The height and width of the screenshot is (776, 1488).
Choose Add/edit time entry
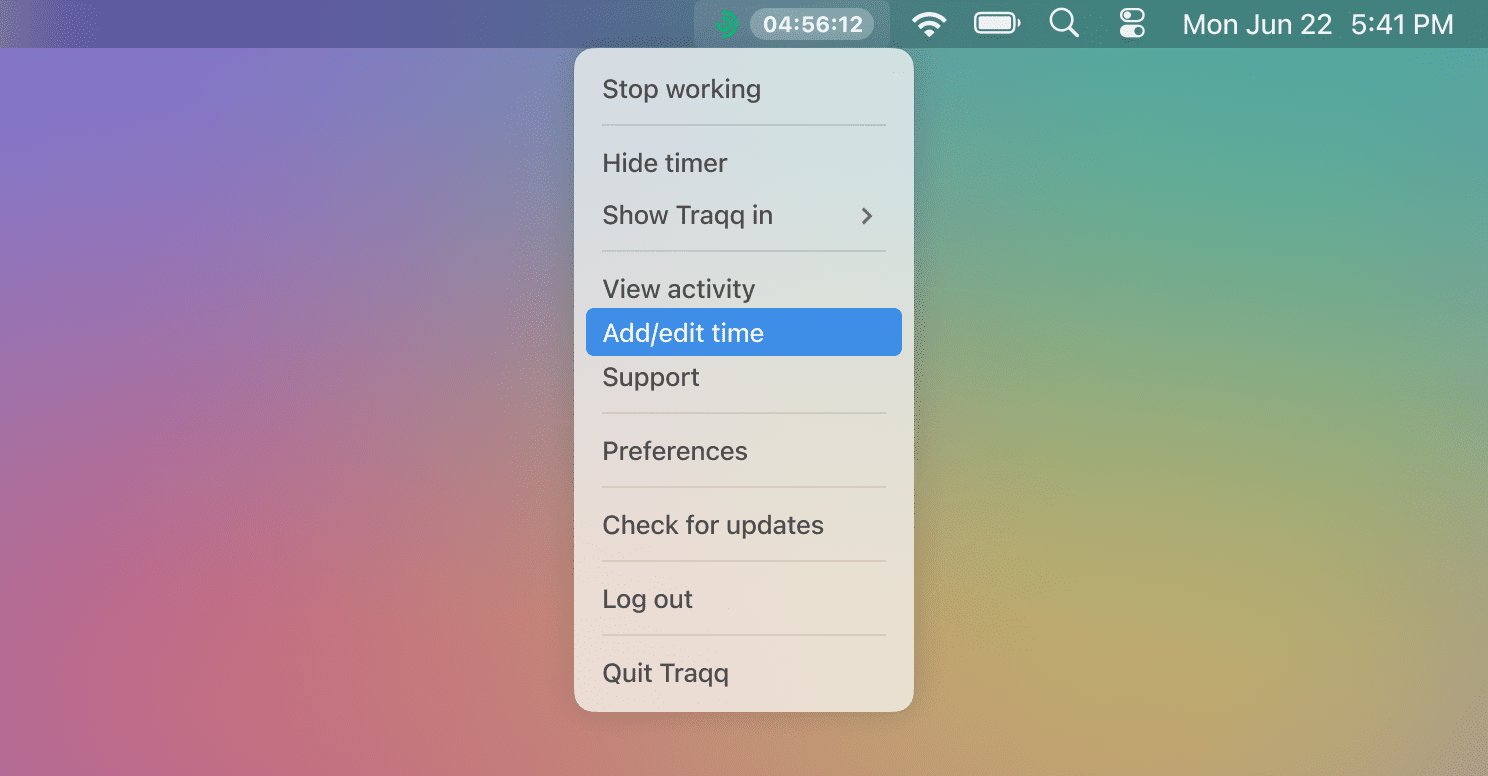(x=744, y=332)
